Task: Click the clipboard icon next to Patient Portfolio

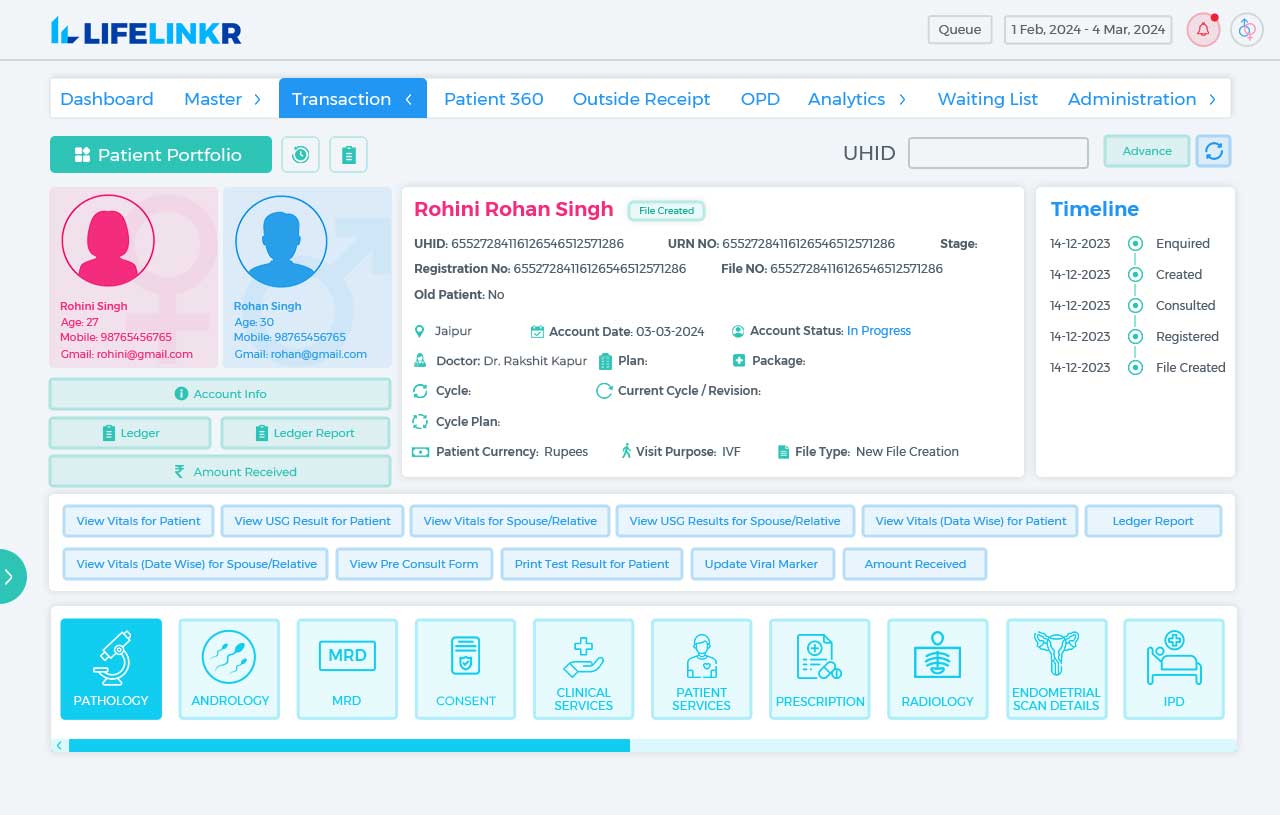Action: point(348,155)
